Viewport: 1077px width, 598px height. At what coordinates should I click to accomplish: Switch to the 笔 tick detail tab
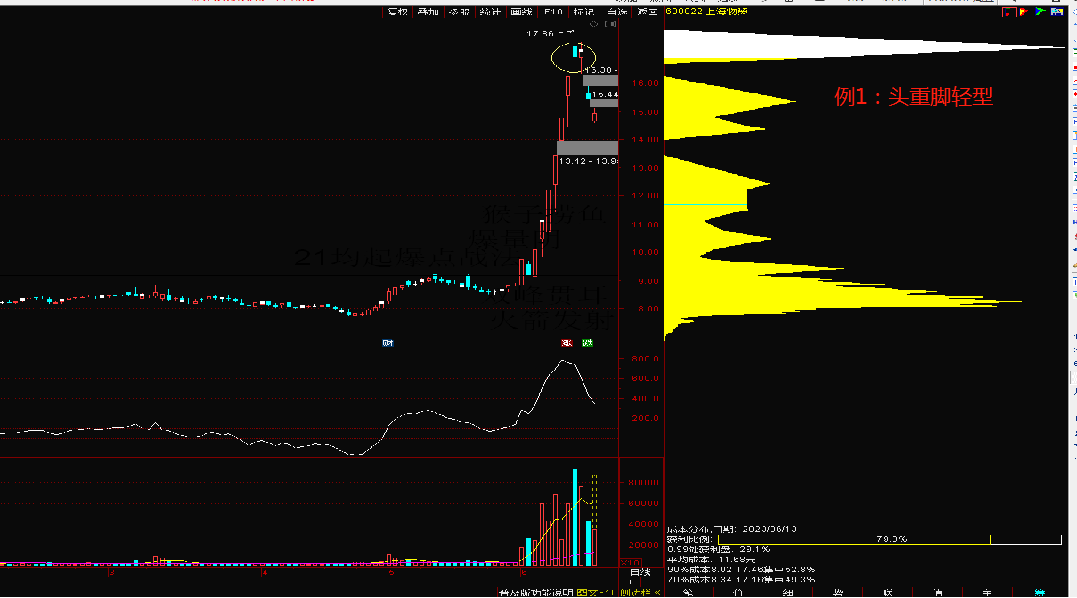point(686,593)
